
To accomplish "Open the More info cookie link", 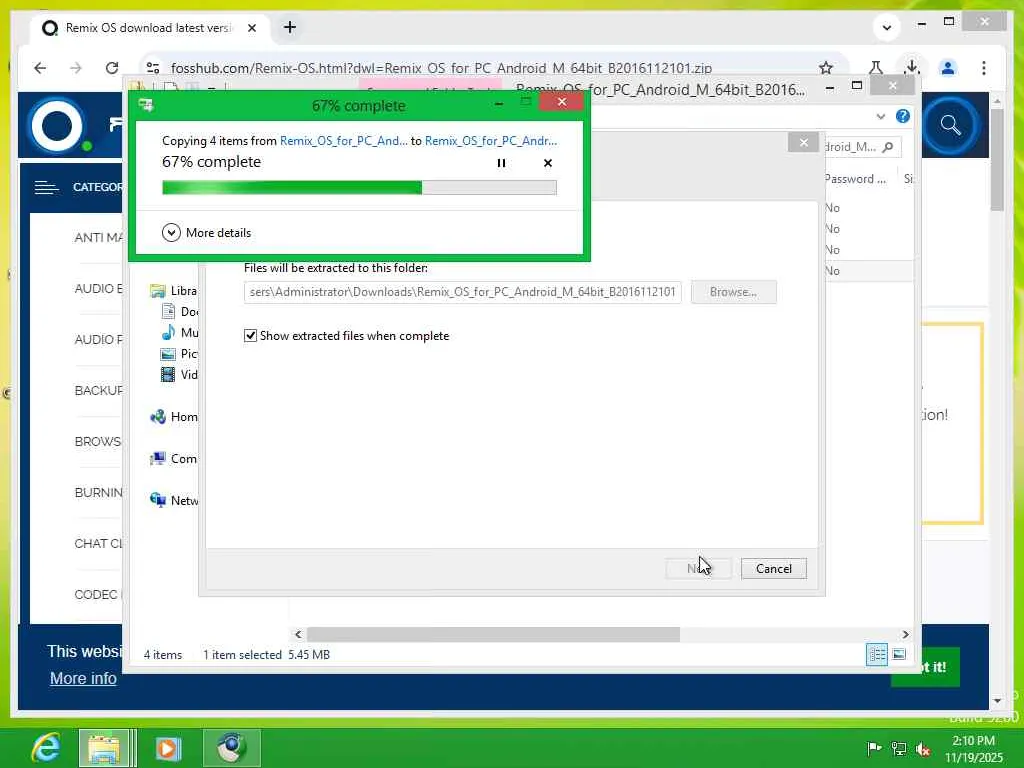I will point(83,679).
